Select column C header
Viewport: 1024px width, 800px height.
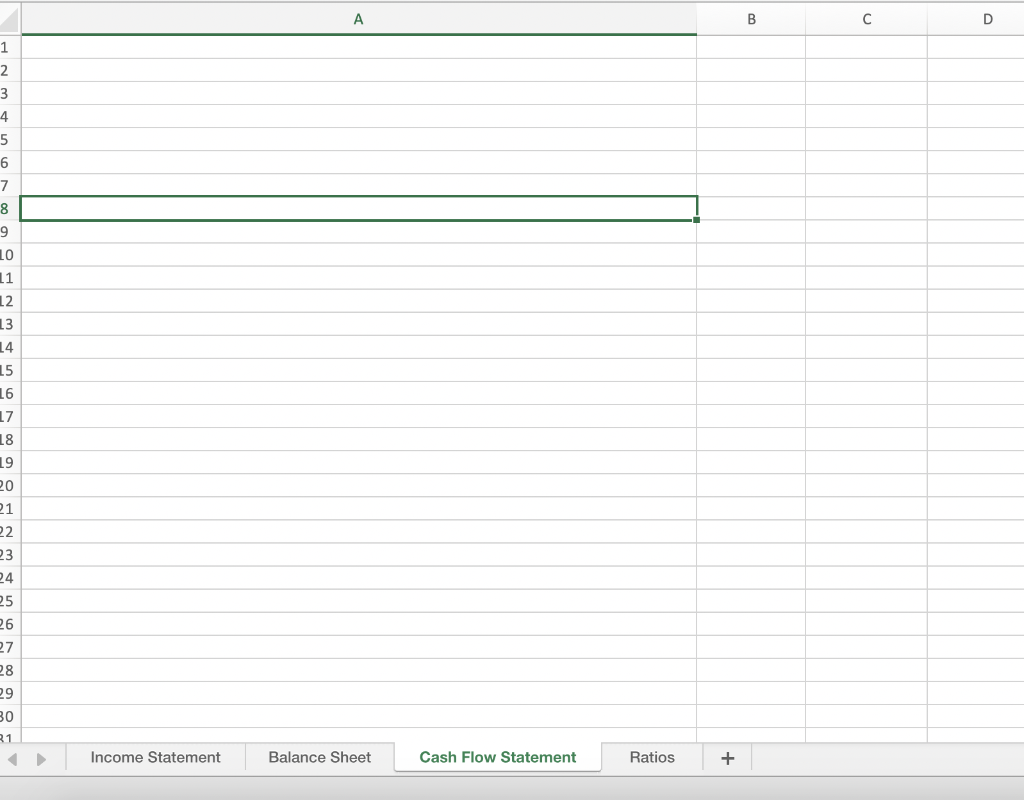point(867,19)
